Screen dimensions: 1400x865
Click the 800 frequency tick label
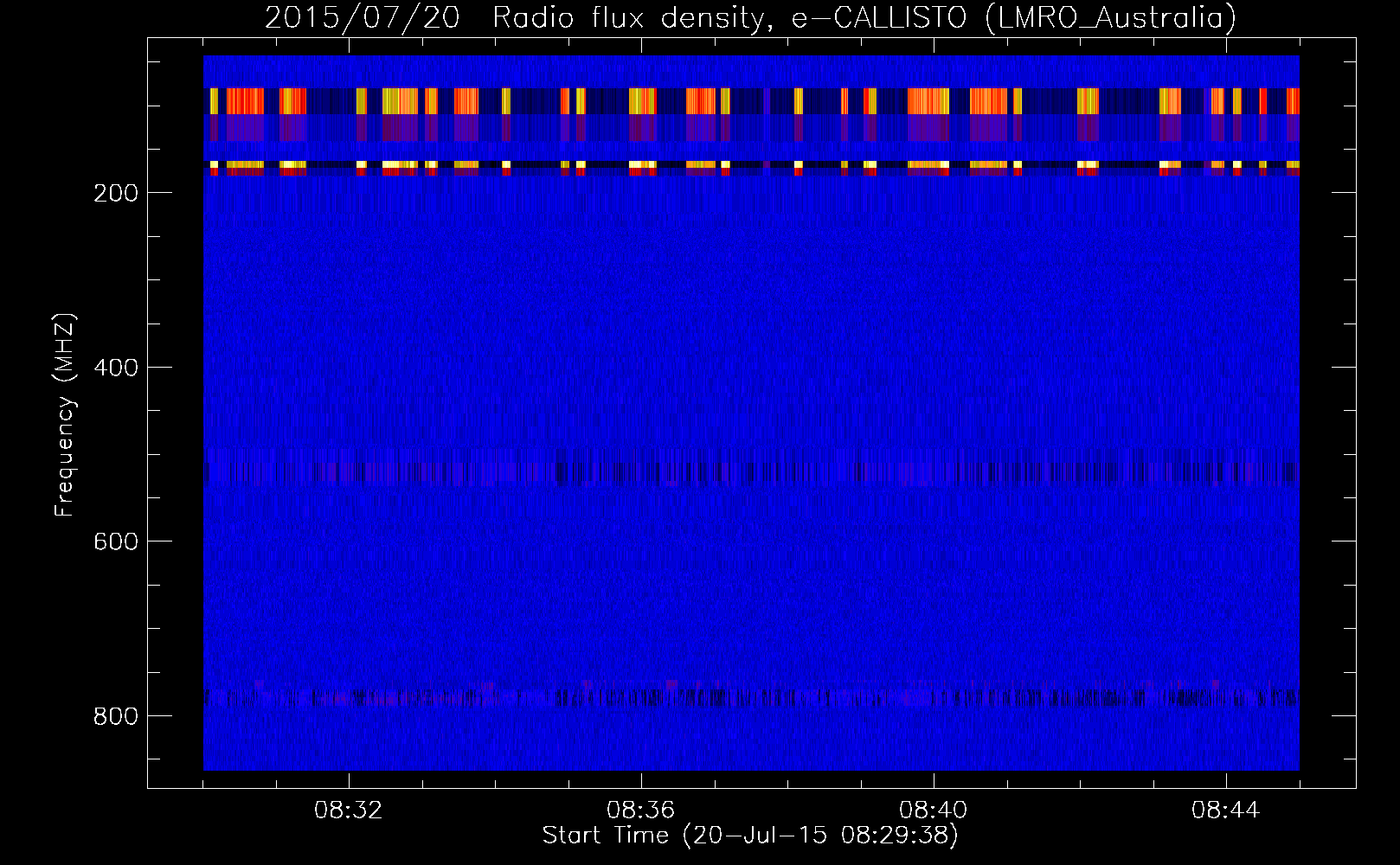coord(115,716)
